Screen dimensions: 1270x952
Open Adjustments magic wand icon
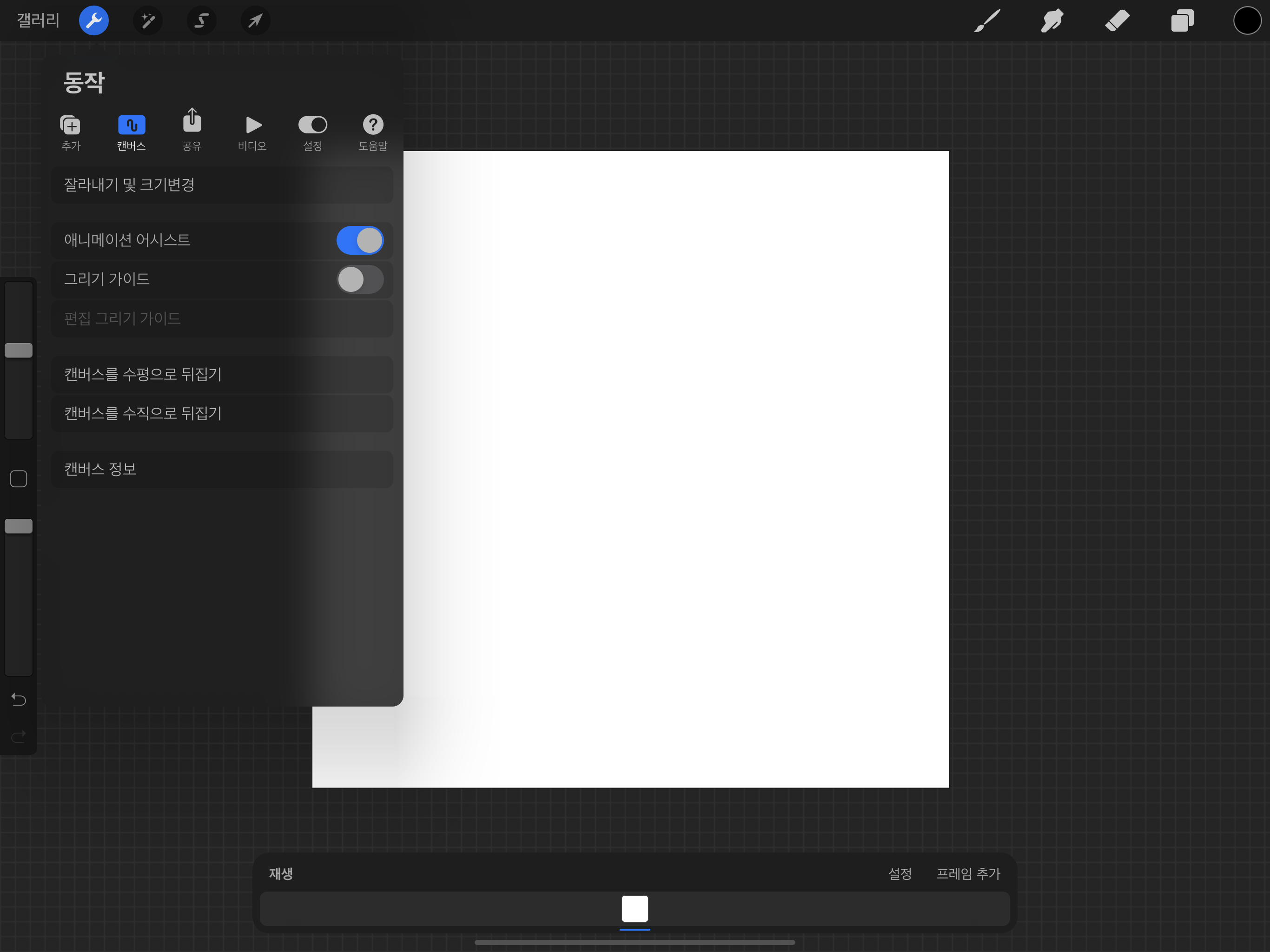(x=147, y=20)
